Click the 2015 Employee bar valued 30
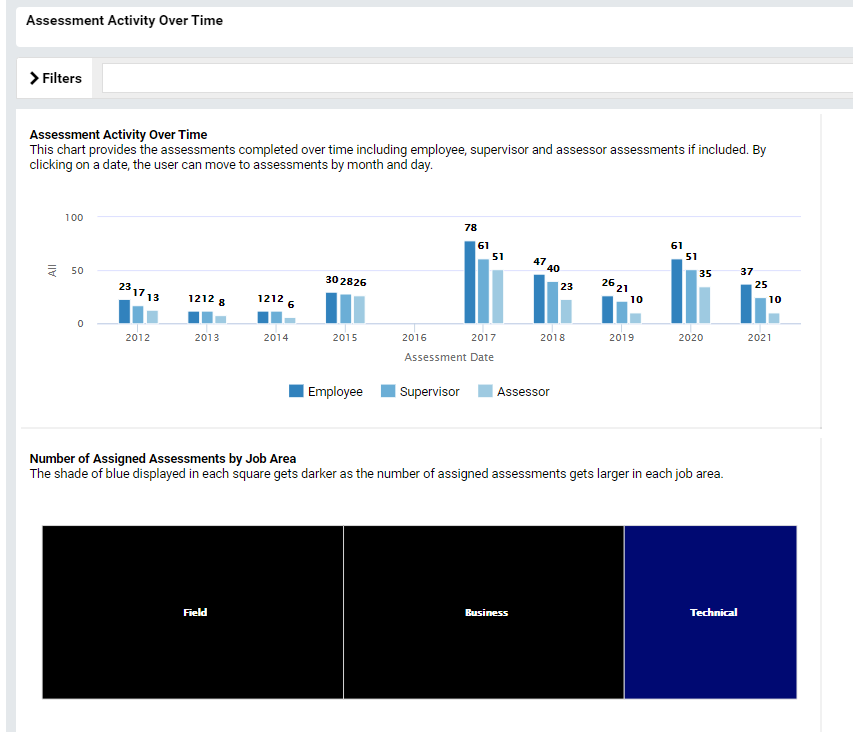Viewport: 853px width, 732px height. (x=331, y=308)
